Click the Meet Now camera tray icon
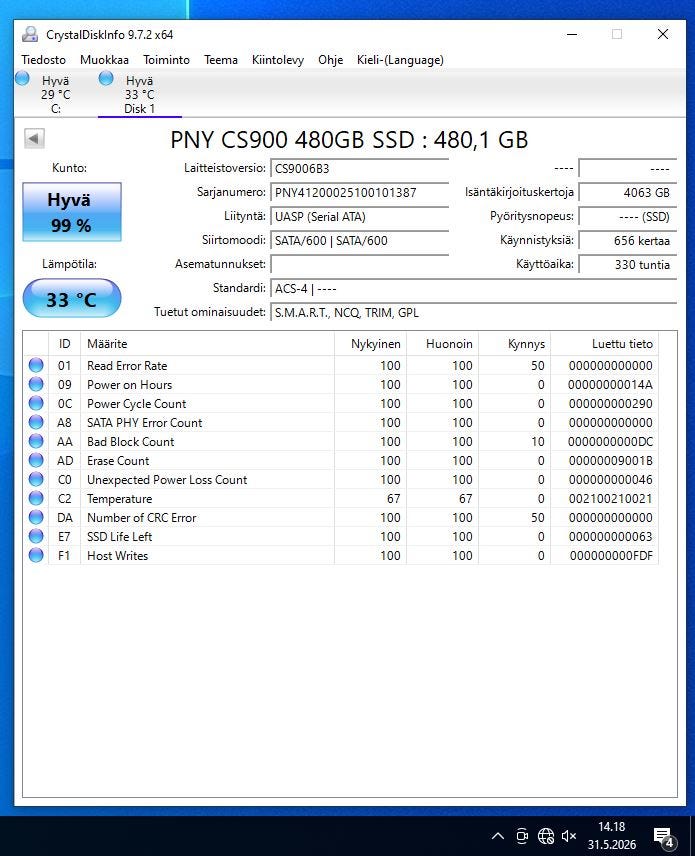 pos(522,836)
